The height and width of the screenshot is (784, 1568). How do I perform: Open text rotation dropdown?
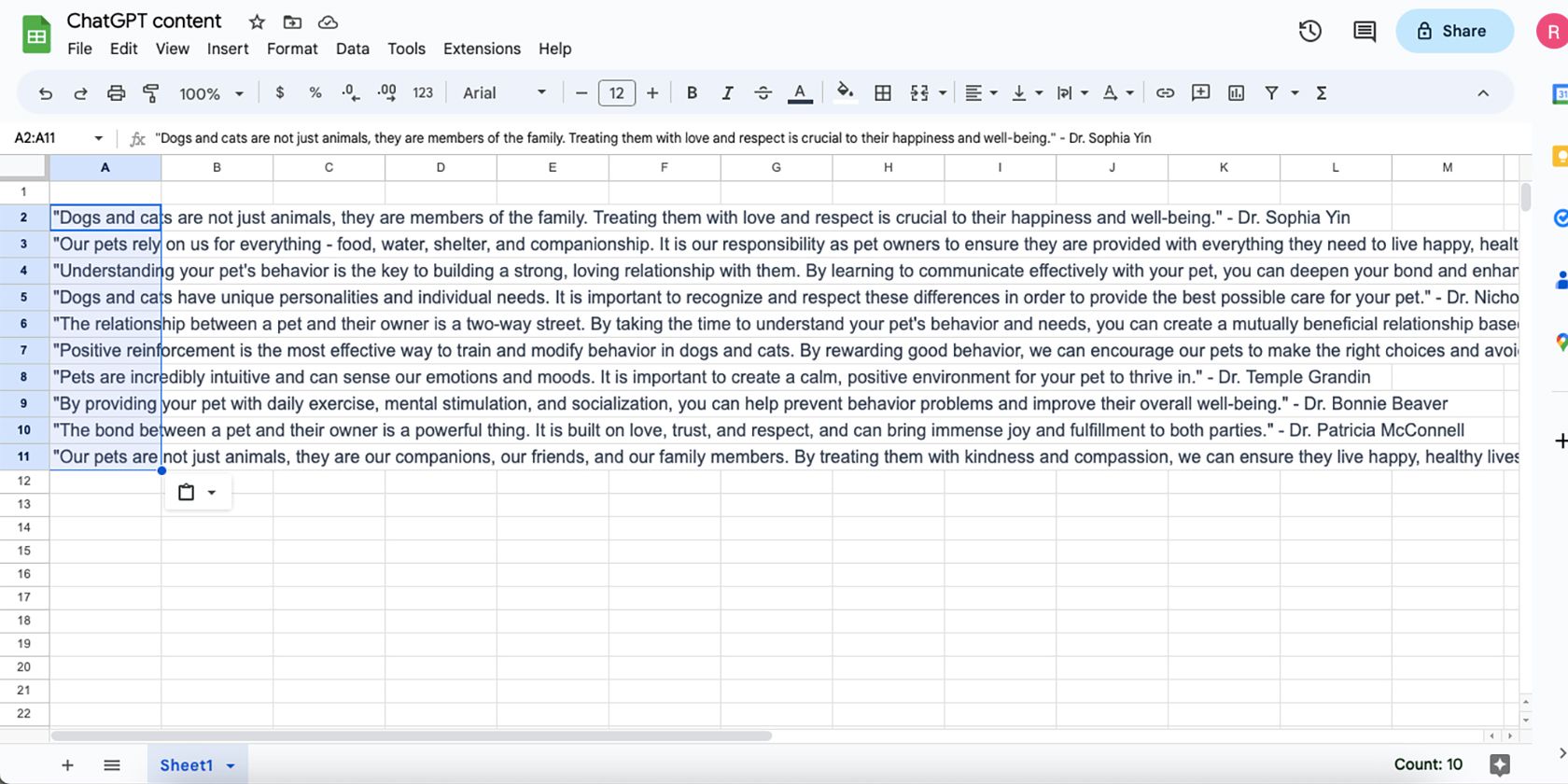pos(1117,92)
